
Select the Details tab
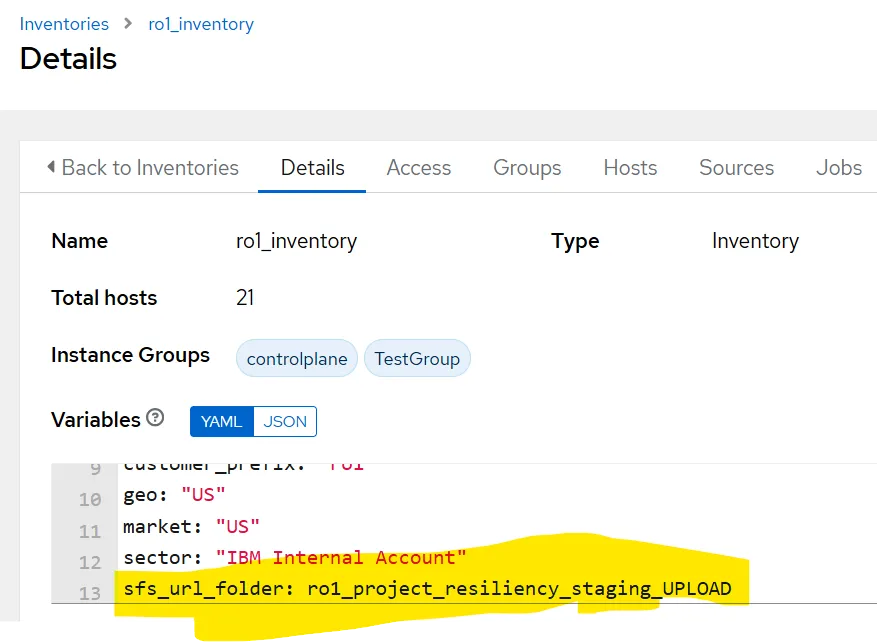(x=312, y=167)
